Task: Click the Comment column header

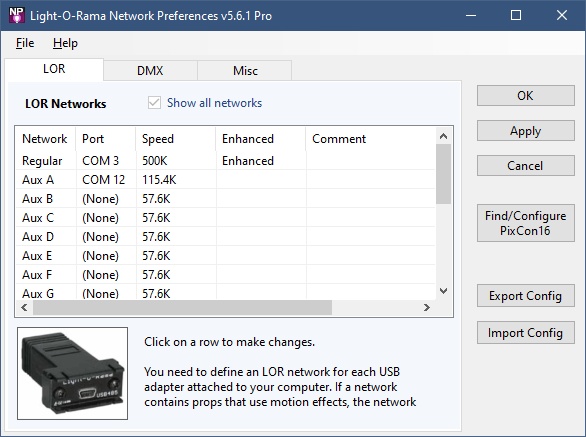Action: 371,139
